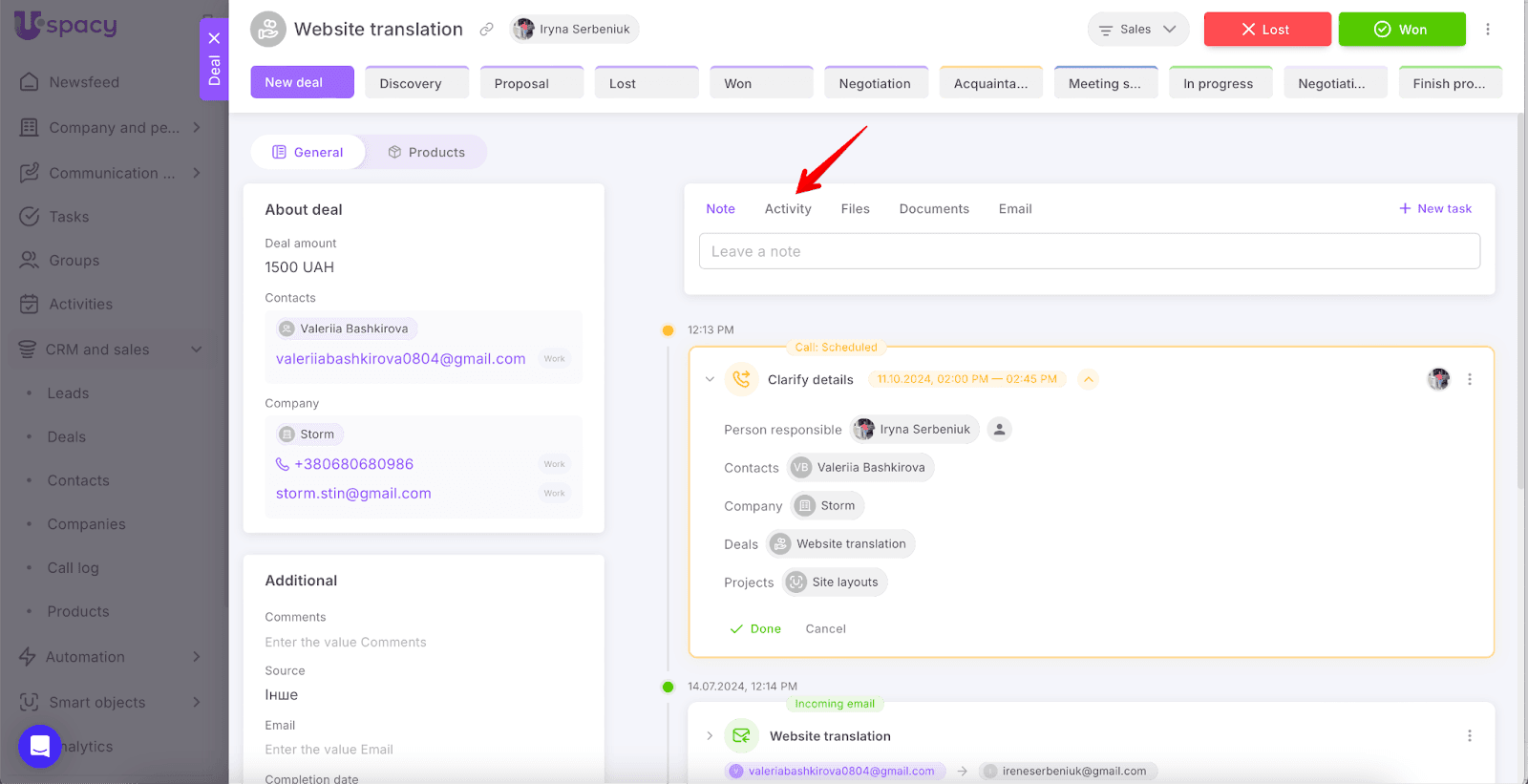The width and height of the screenshot is (1528, 784).
Task: Mark the Clarify details call as Done
Action: [755, 629]
